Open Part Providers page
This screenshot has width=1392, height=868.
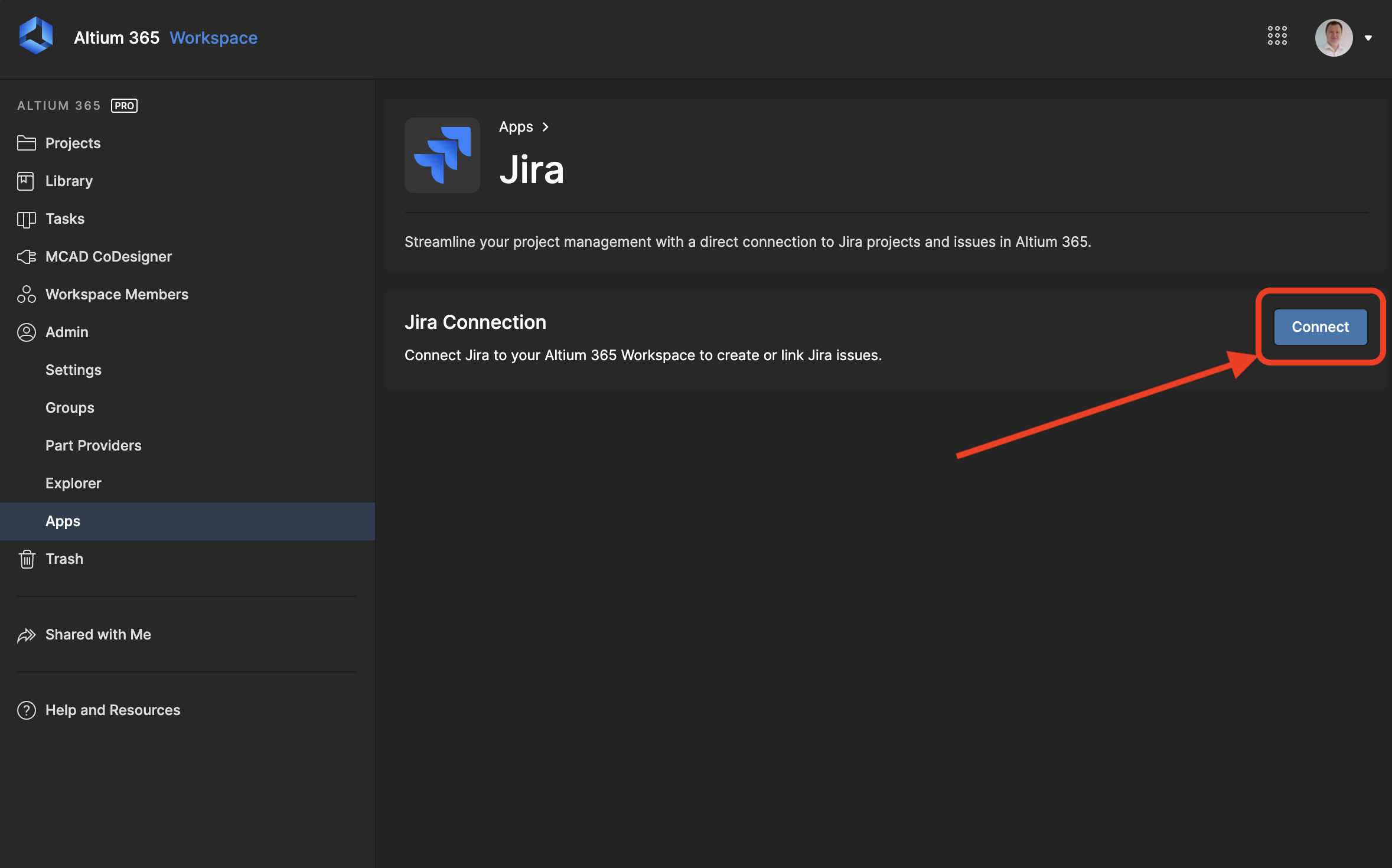[187, 445]
